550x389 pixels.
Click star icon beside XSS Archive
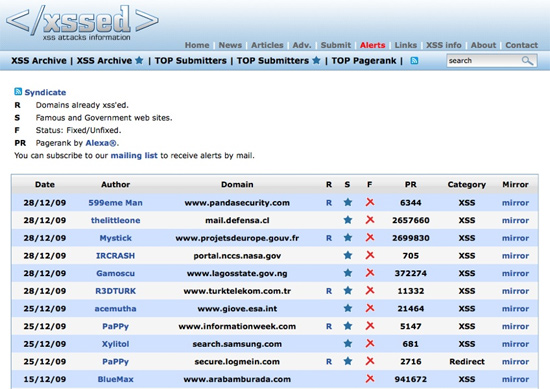click(139, 60)
